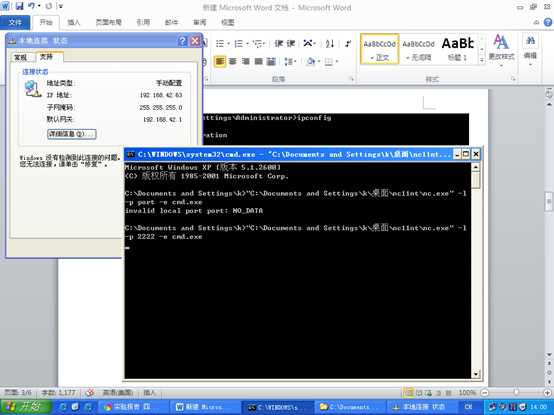The height and width of the screenshot is (415, 554).
Task: Click cmd window scrollbar up arrow
Action: (x=476, y=167)
